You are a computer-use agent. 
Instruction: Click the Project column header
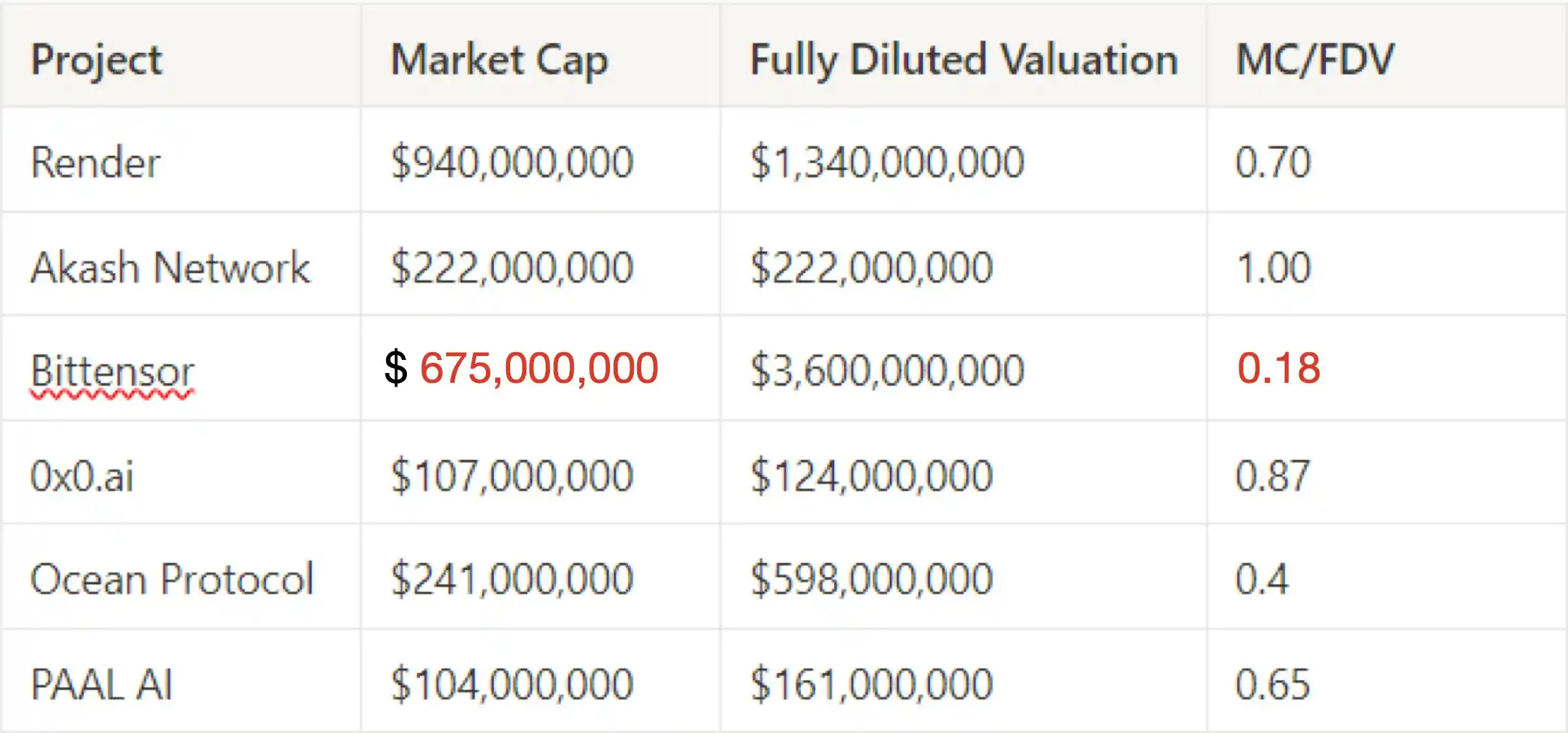(x=97, y=60)
